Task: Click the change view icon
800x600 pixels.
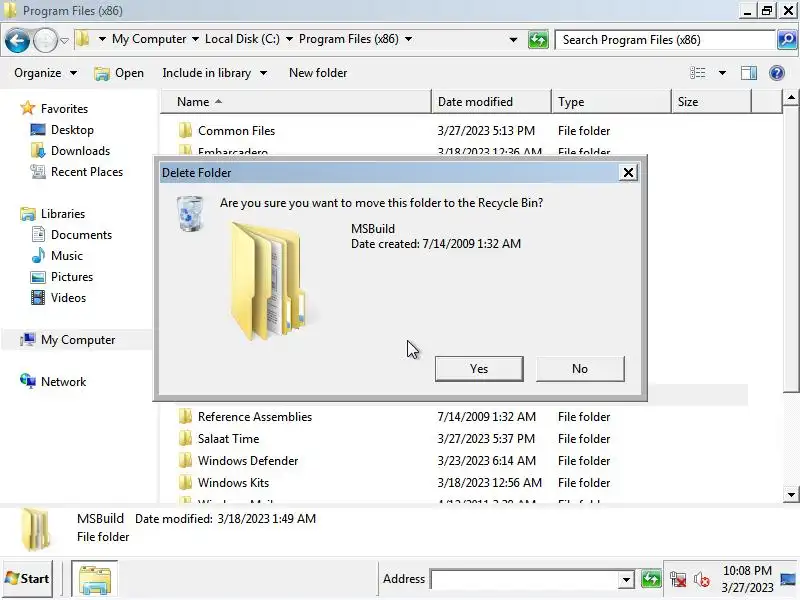Action: tap(697, 73)
